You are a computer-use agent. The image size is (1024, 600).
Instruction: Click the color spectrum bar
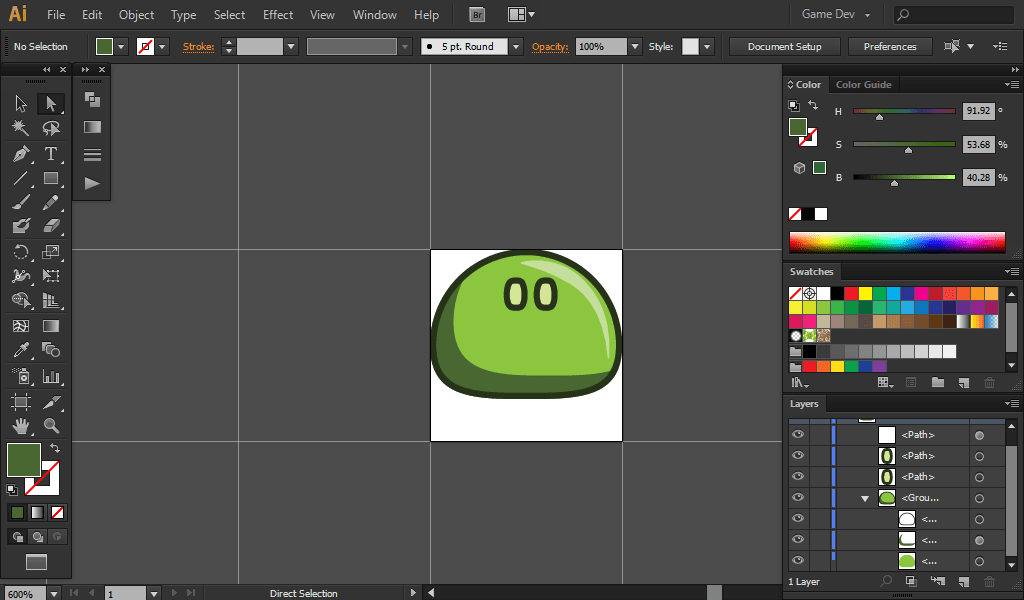[x=896, y=242]
